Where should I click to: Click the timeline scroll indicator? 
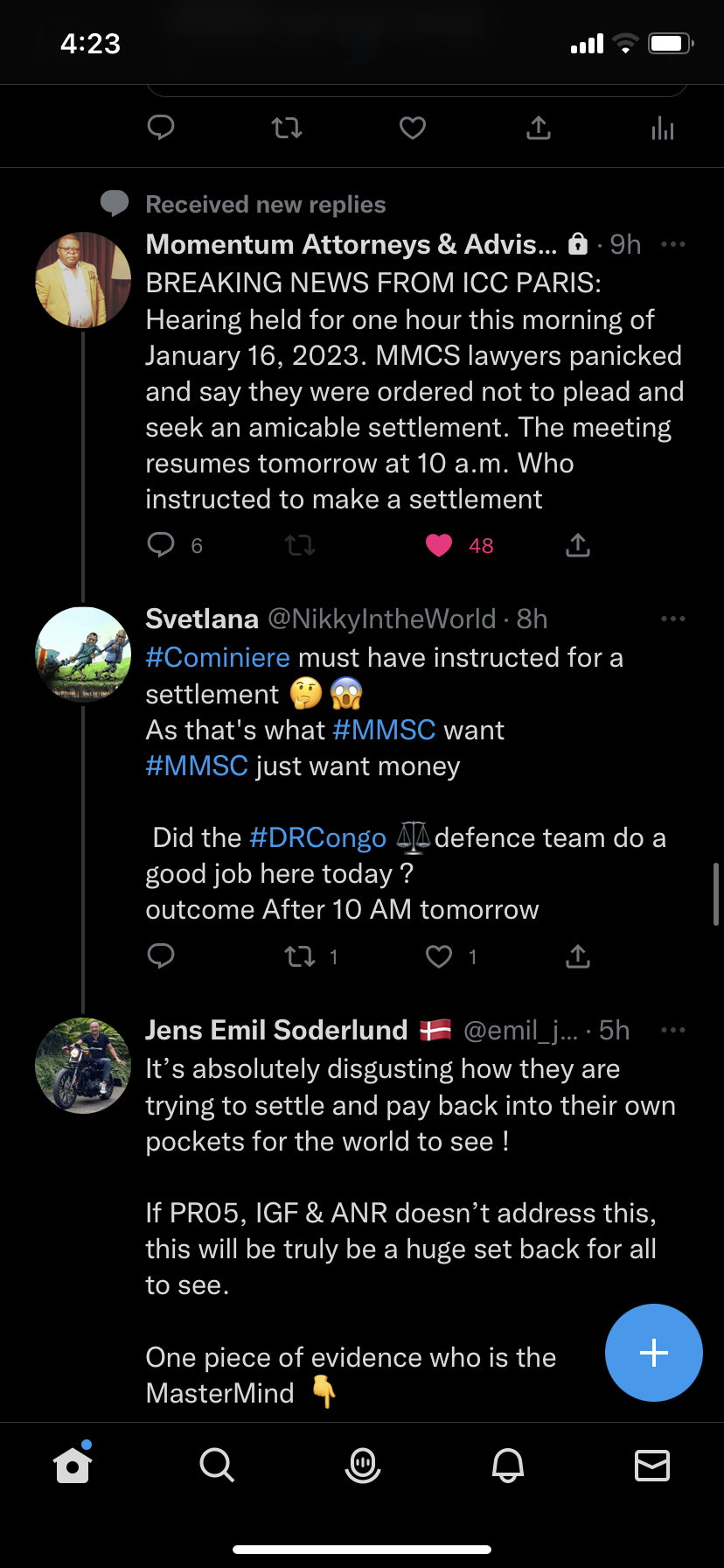(716, 894)
